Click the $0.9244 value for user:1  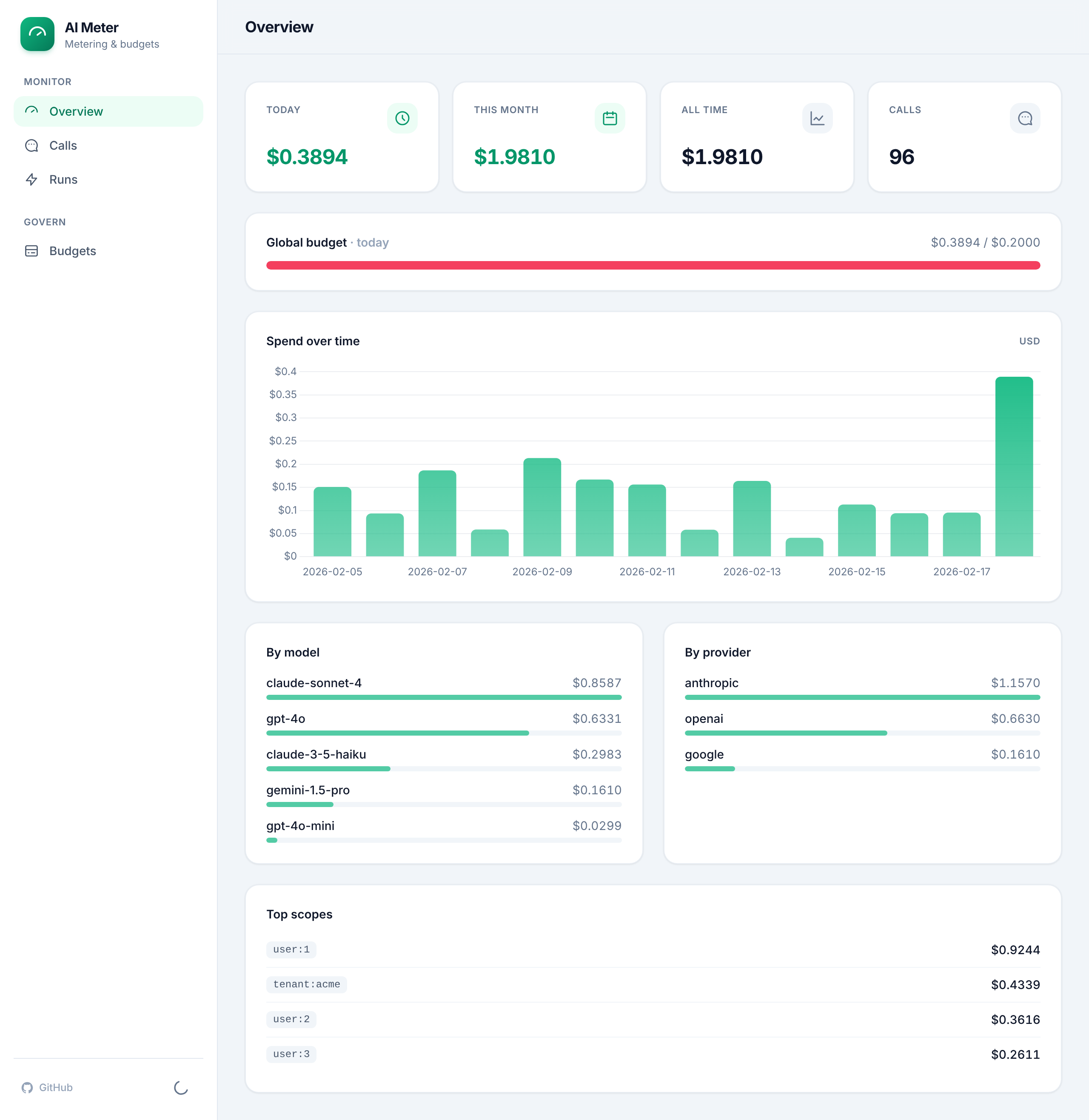pyautogui.click(x=1015, y=949)
